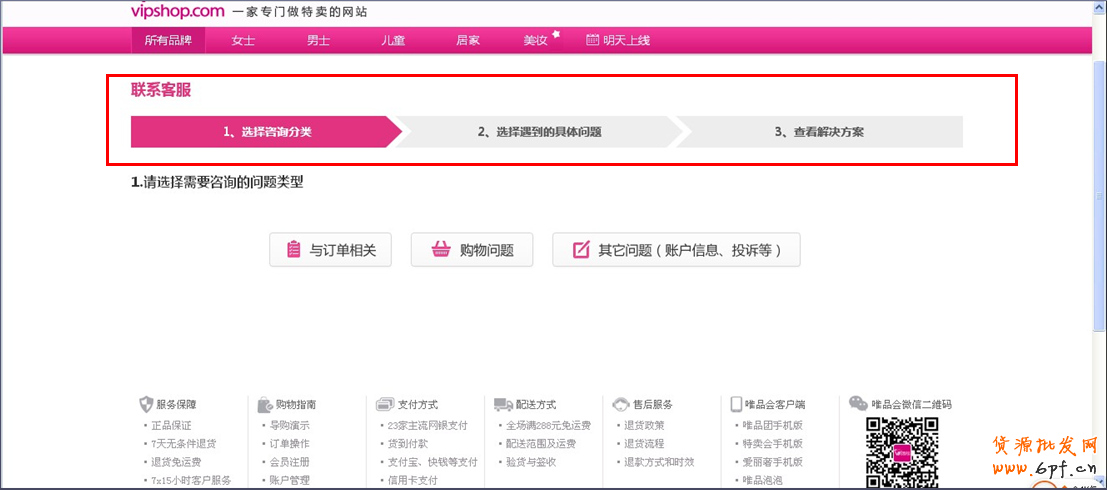Click the clipboard icon on 与订单相关

294,250
